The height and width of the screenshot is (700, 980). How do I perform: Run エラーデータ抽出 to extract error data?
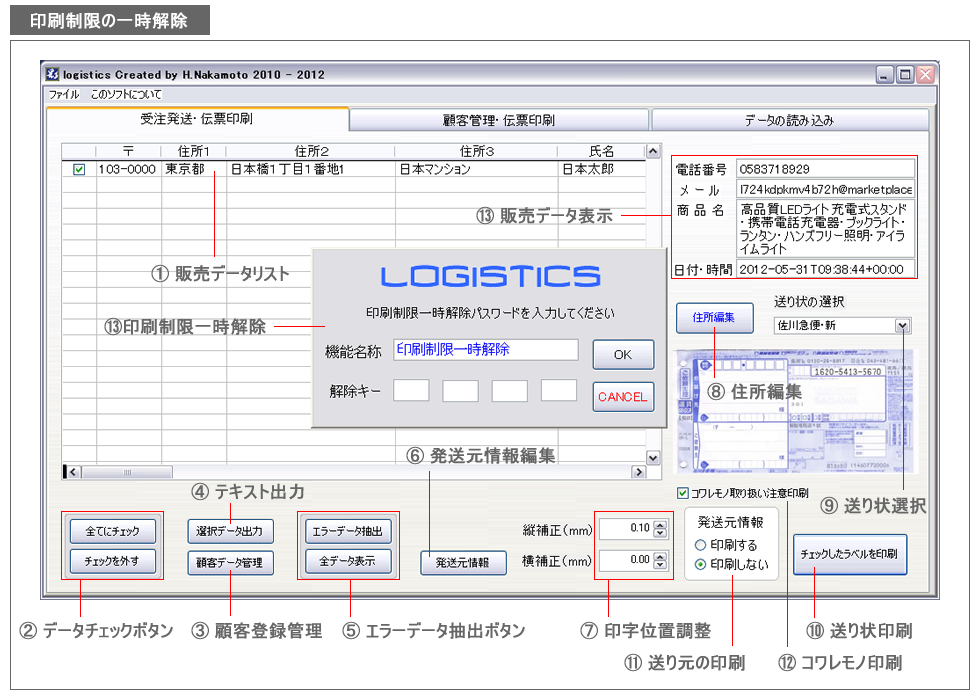coord(346,530)
